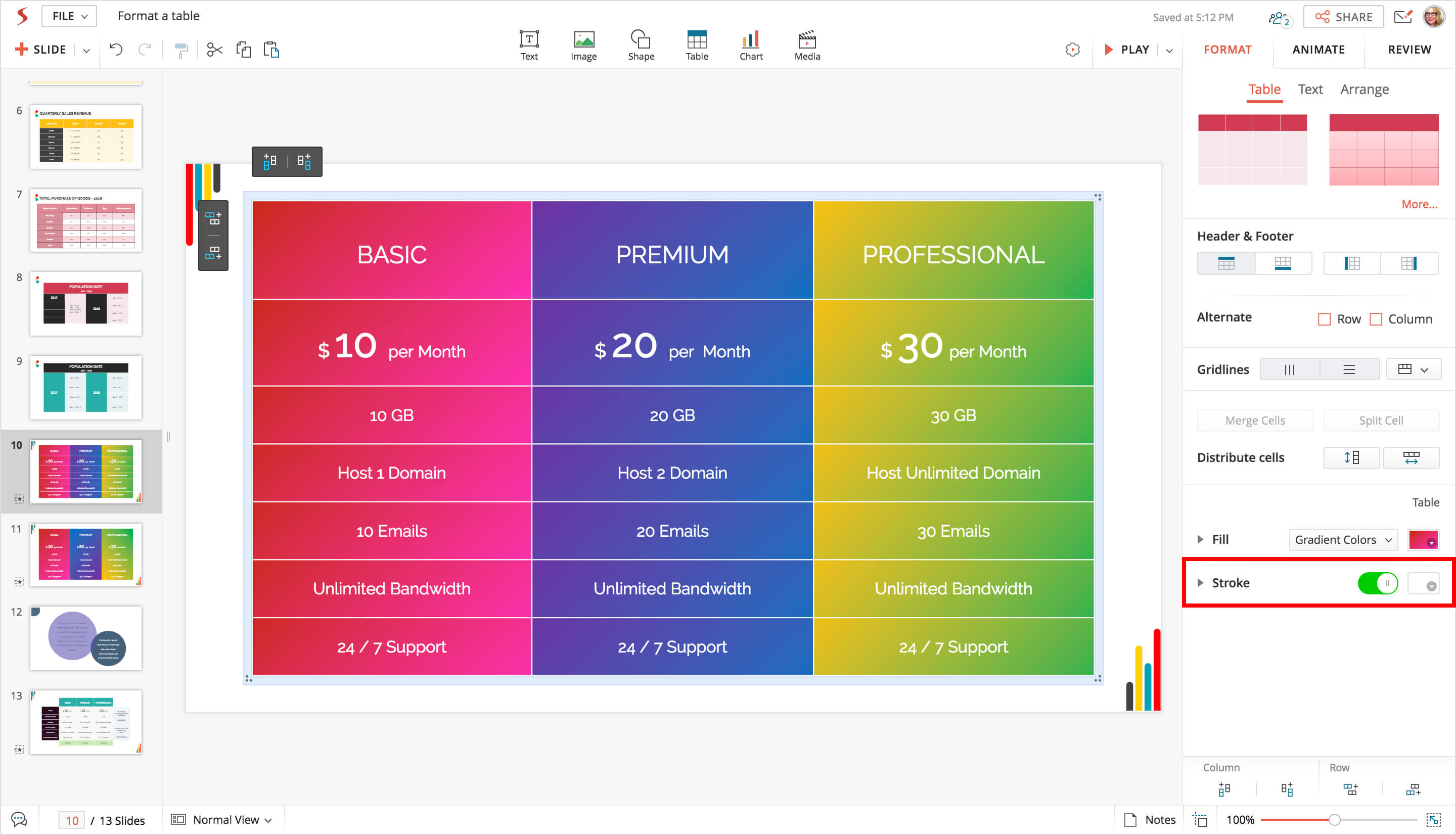Select slide 12 thumbnail

pyautogui.click(x=85, y=638)
